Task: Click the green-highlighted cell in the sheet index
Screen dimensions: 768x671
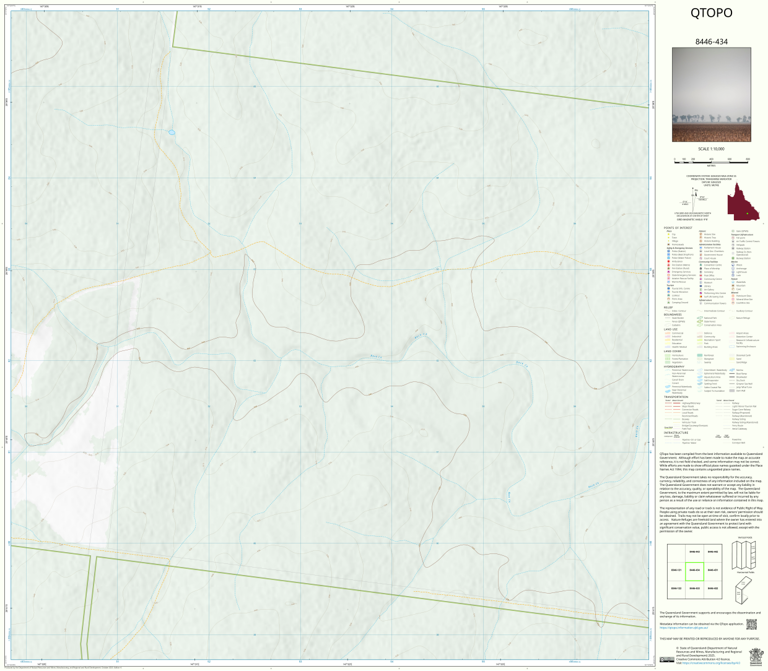Action: coord(695,571)
